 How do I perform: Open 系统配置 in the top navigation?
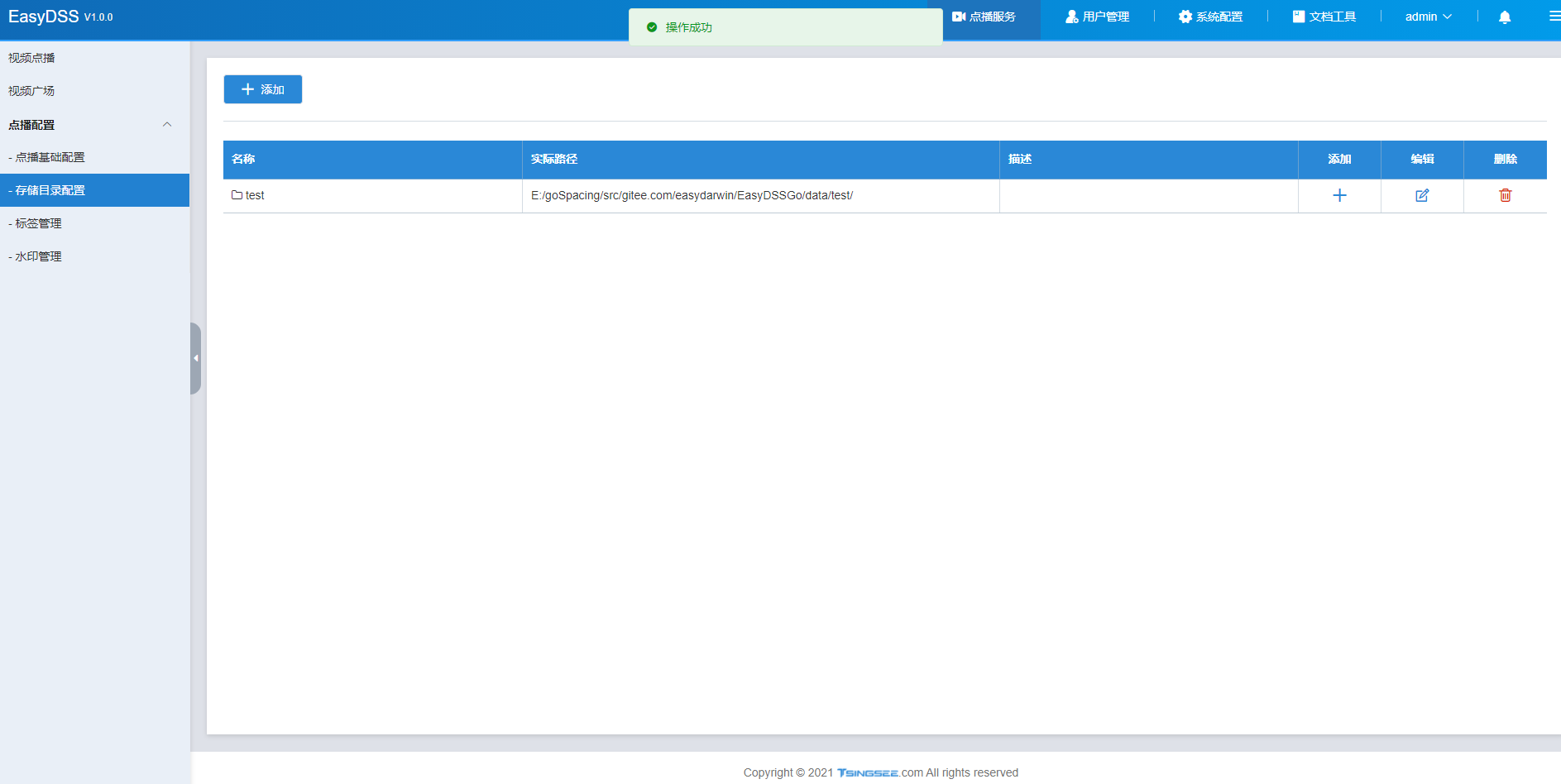[1210, 17]
